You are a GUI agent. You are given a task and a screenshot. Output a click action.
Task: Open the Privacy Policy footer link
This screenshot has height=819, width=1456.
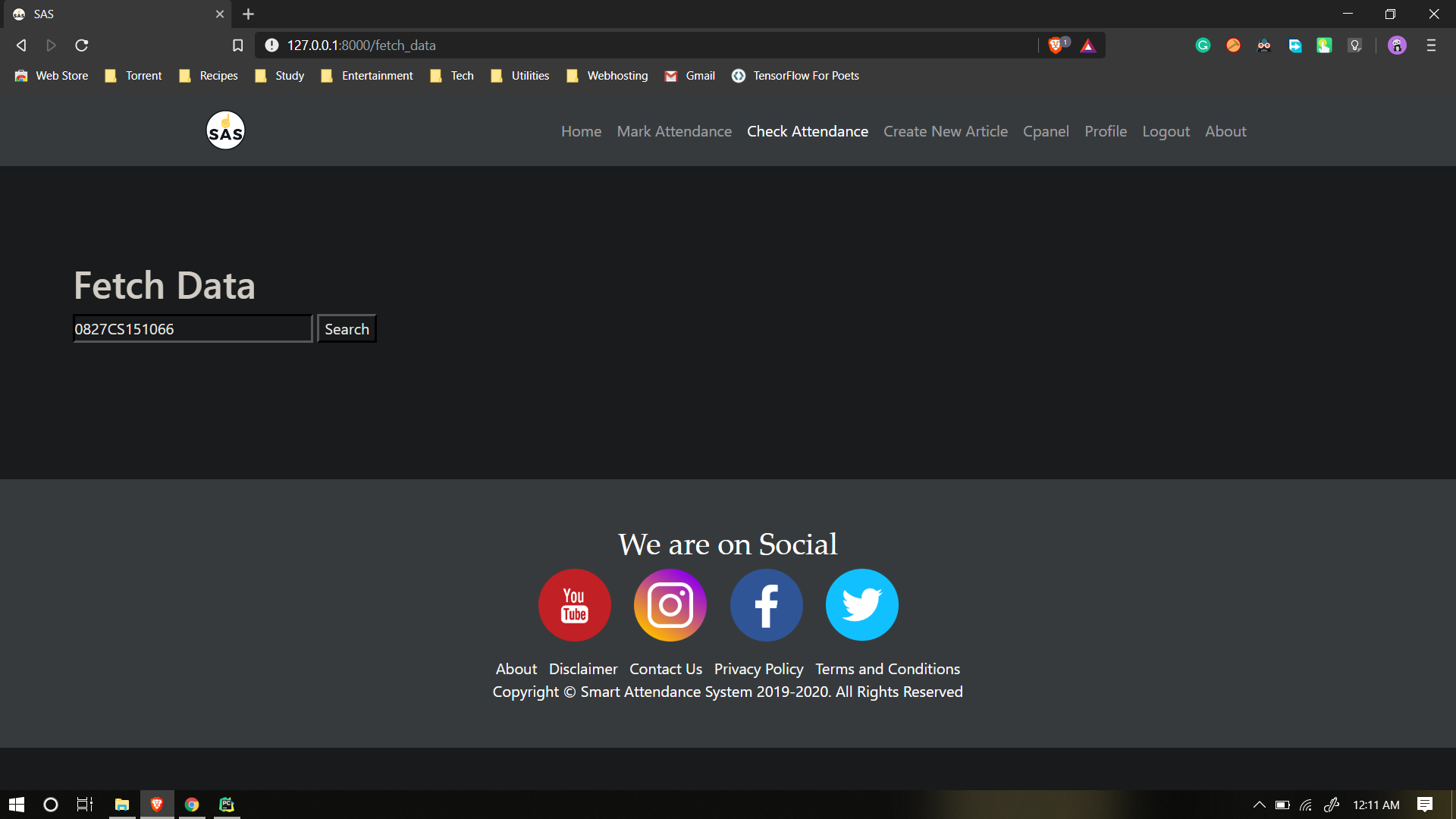pyautogui.click(x=758, y=669)
